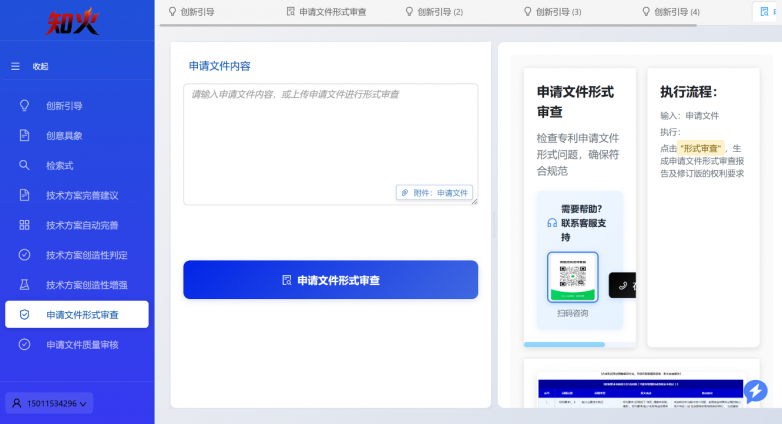This screenshot has width=782, height=424.
Task: Expand the 15011534296 user account dropdown
Action: click(50, 403)
